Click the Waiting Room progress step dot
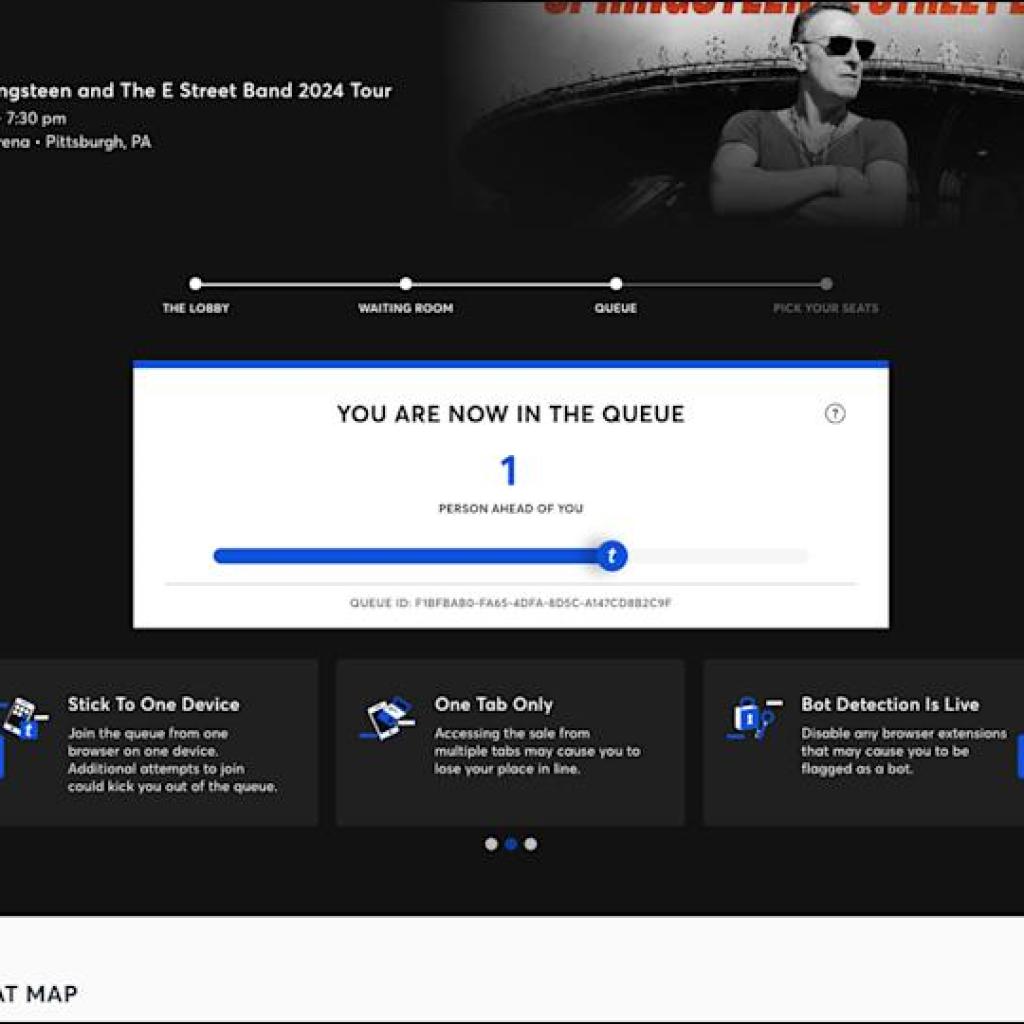 point(405,283)
